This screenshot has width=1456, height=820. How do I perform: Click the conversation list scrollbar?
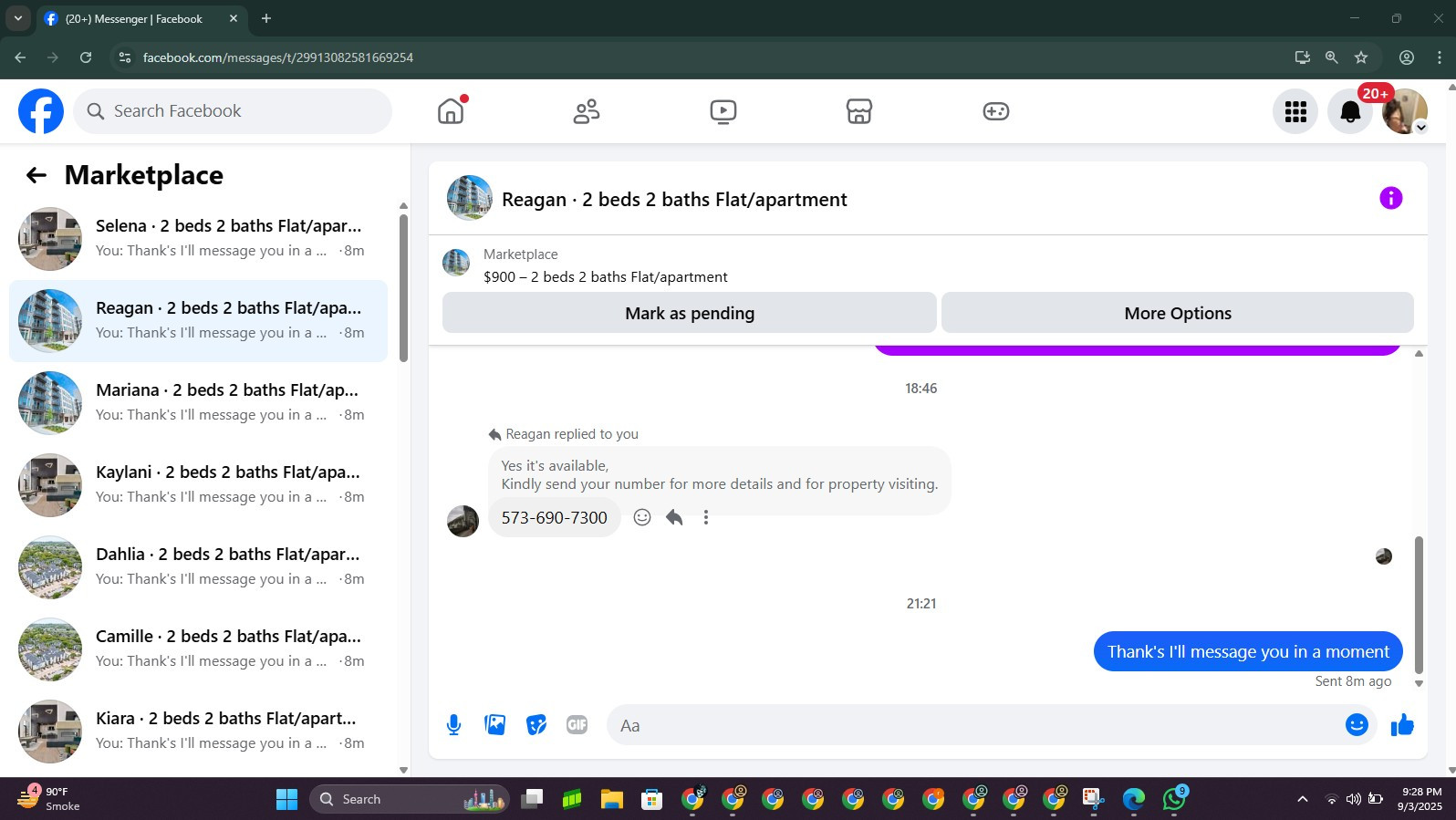[403, 288]
